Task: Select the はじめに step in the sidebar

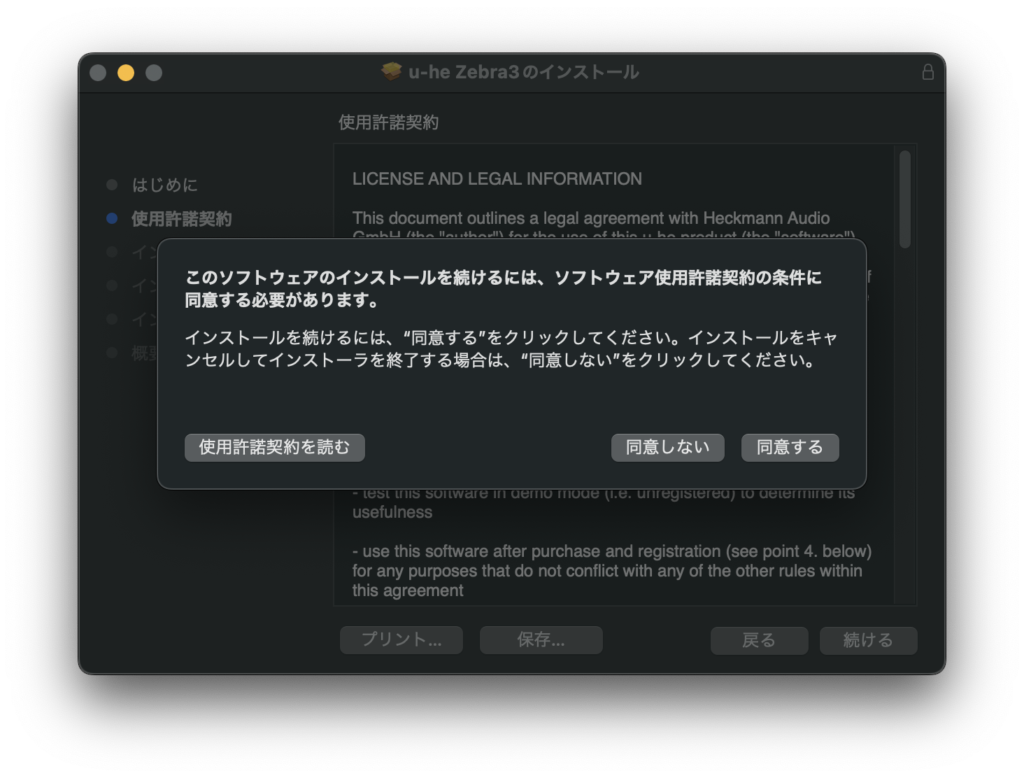Action: click(165, 185)
